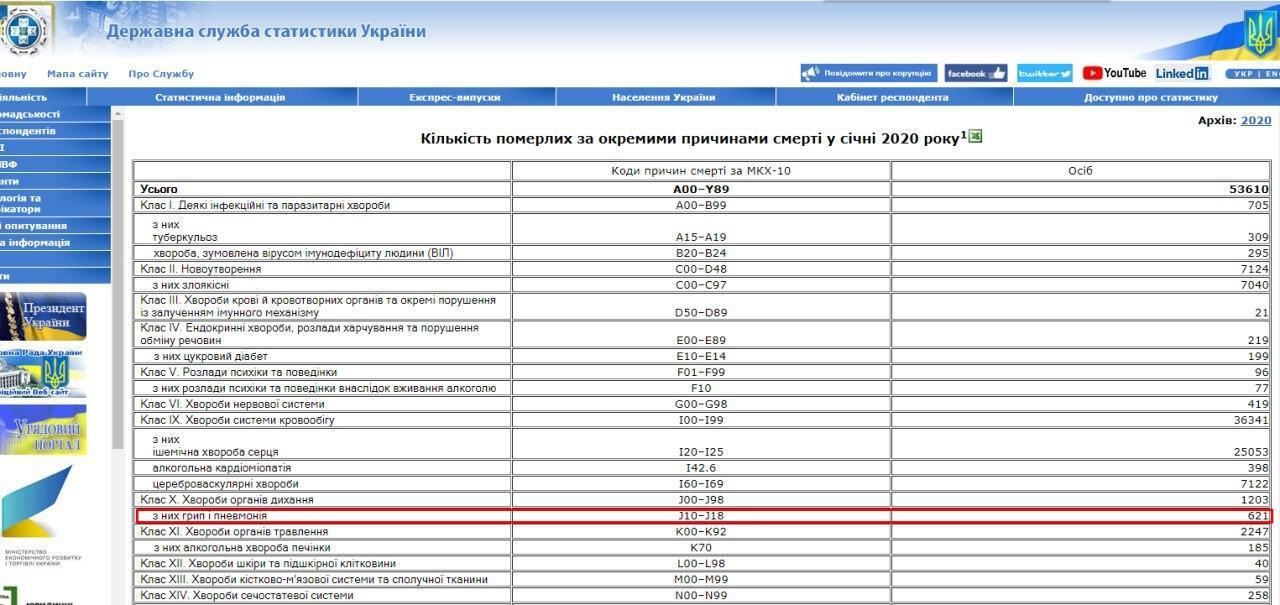Click the left sidebar item ending 'ВФ'
Screen dimensions: 1280x605
coord(55,165)
